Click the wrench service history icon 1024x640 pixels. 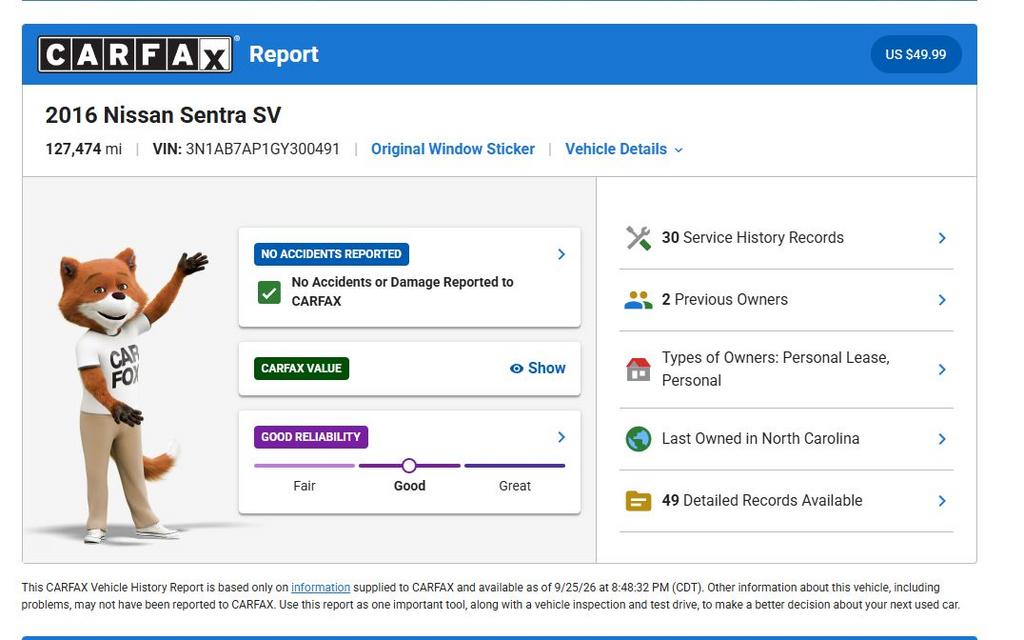(638, 238)
